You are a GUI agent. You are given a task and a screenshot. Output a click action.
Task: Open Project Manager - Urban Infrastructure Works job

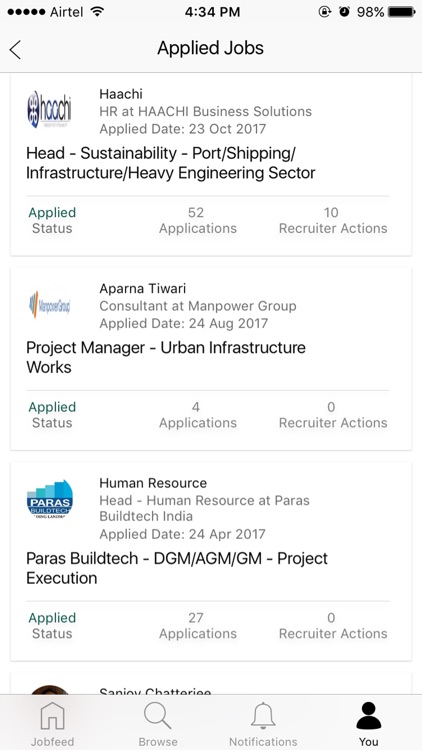pyautogui.click(x=166, y=357)
